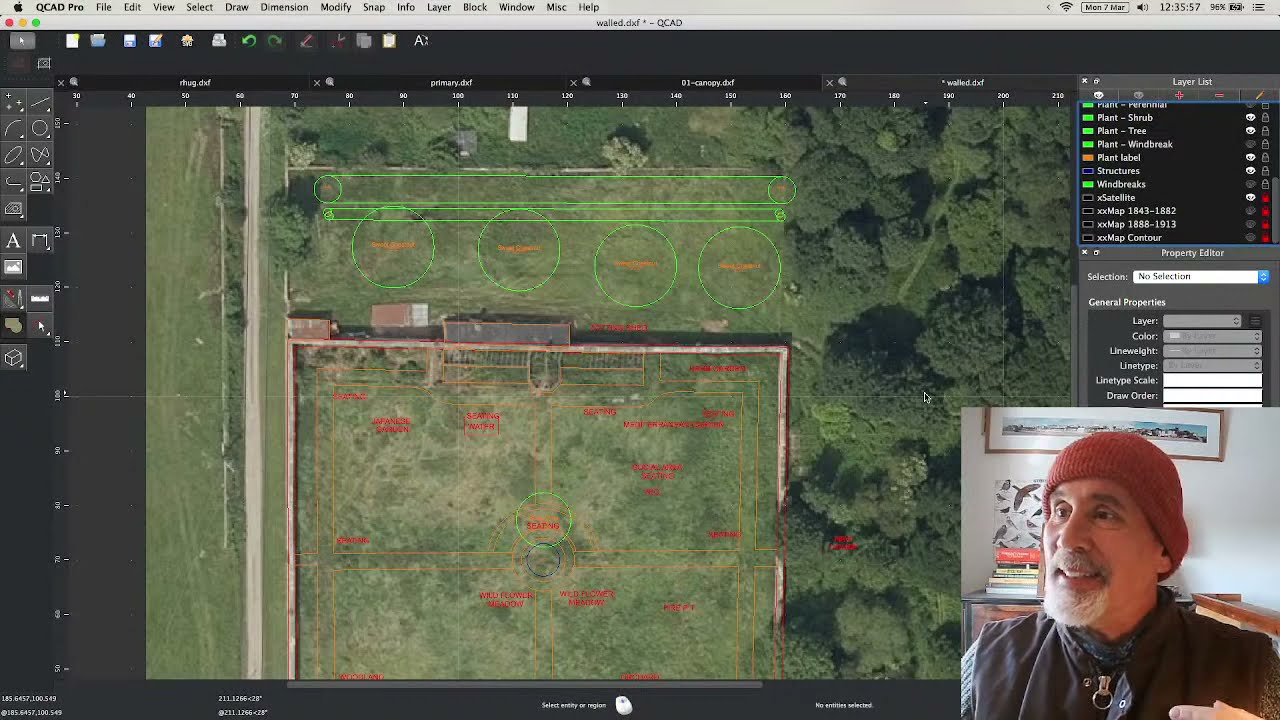Image resolution: width=1280 pixels, height=720 pixels.
Task: Select the Arc drawing tool
Action: pos(14,129)
